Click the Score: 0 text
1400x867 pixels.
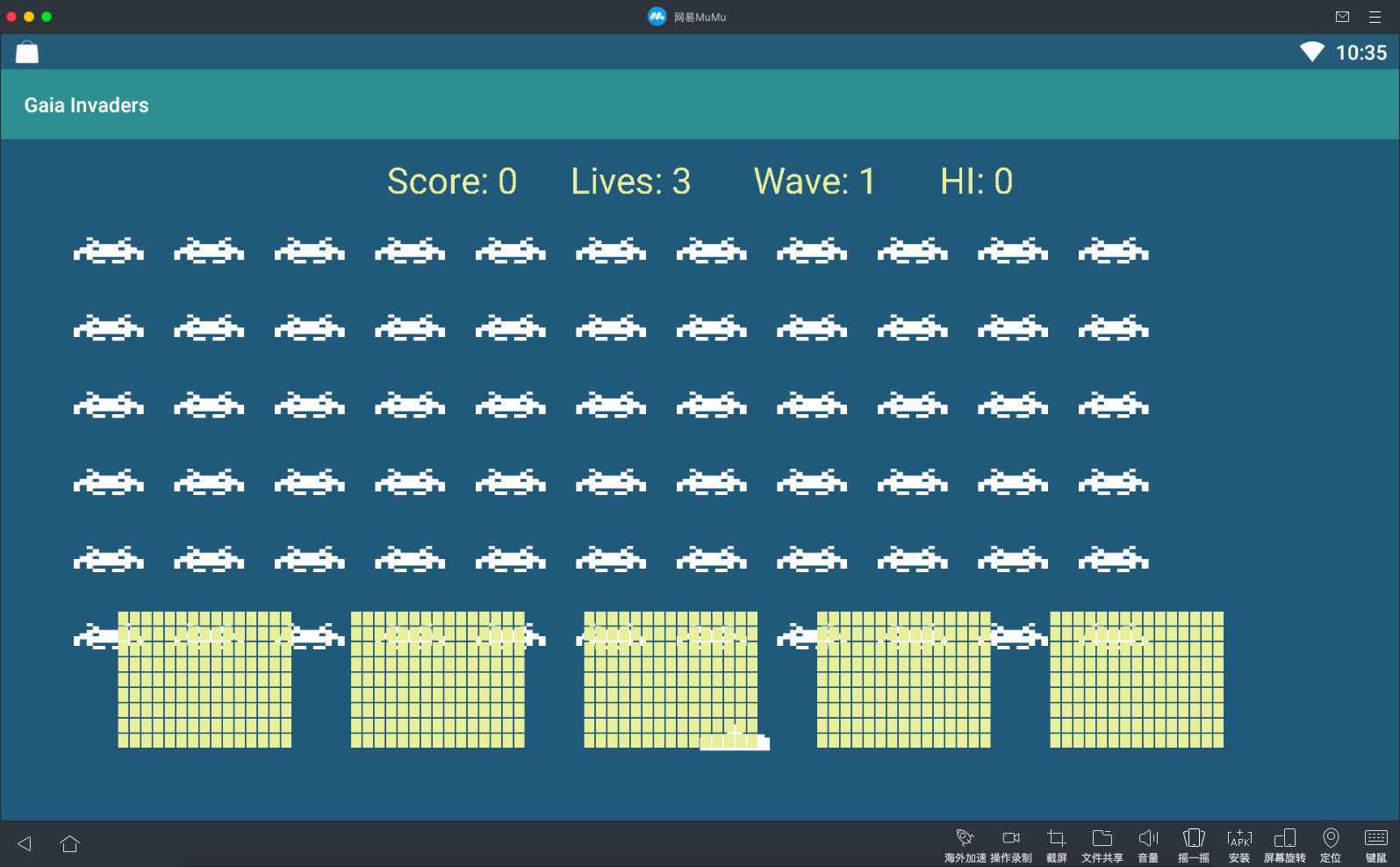[452, 182]
